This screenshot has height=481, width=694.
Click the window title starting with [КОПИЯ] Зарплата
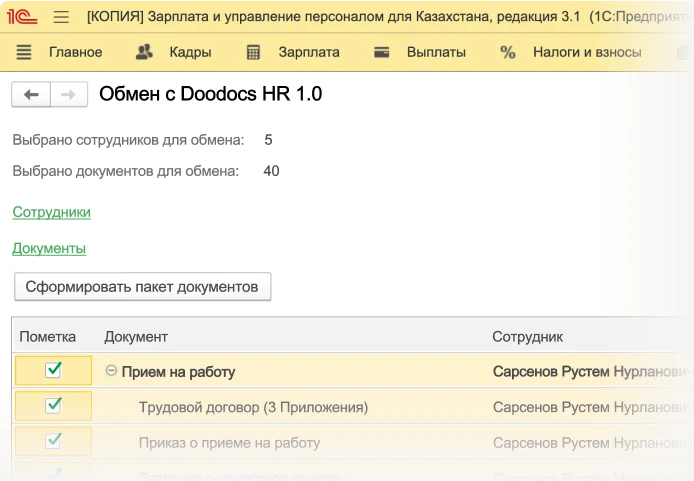(x=389, y=17)
